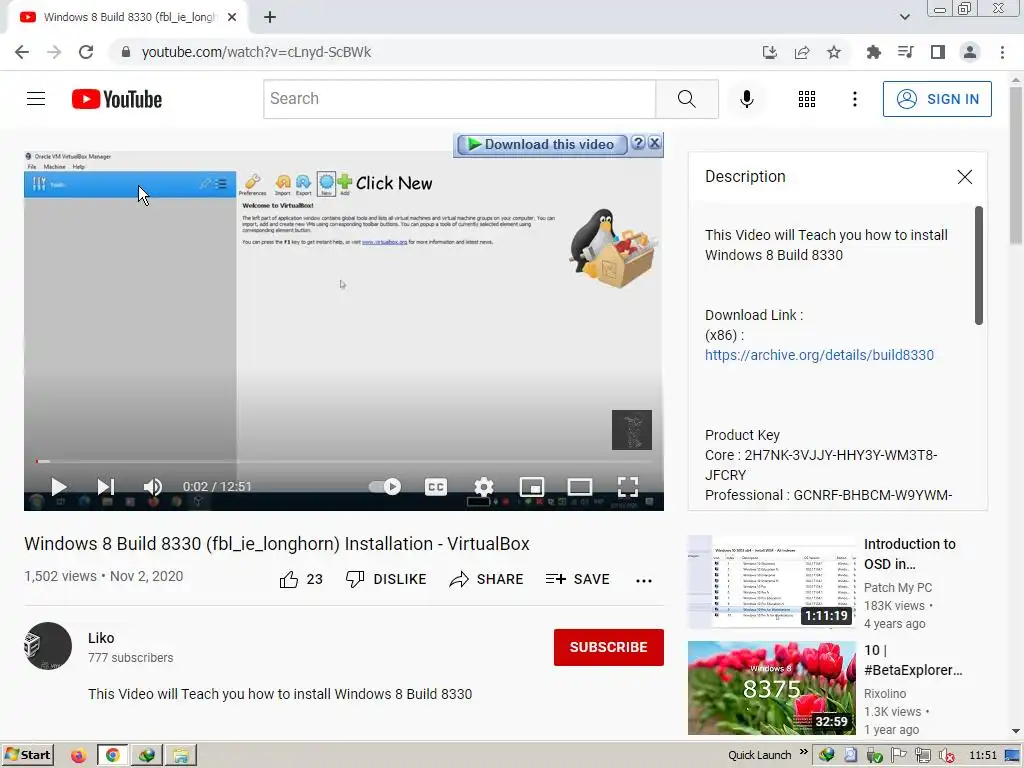Dismiss the download bar with its X
This screenshot has width=1024, height=768.
(x=654, y=143)
